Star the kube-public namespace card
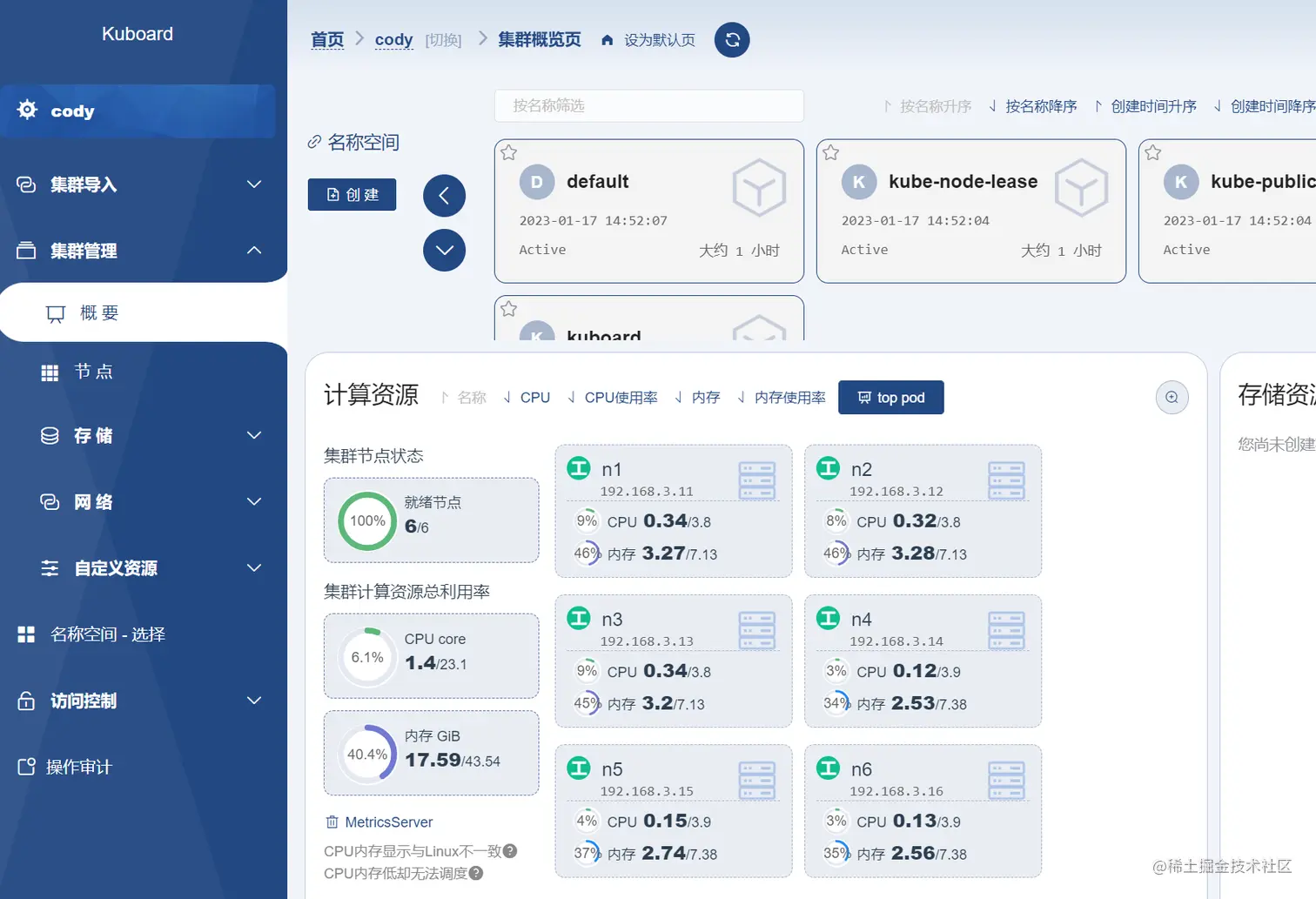 click(1153, 153)
